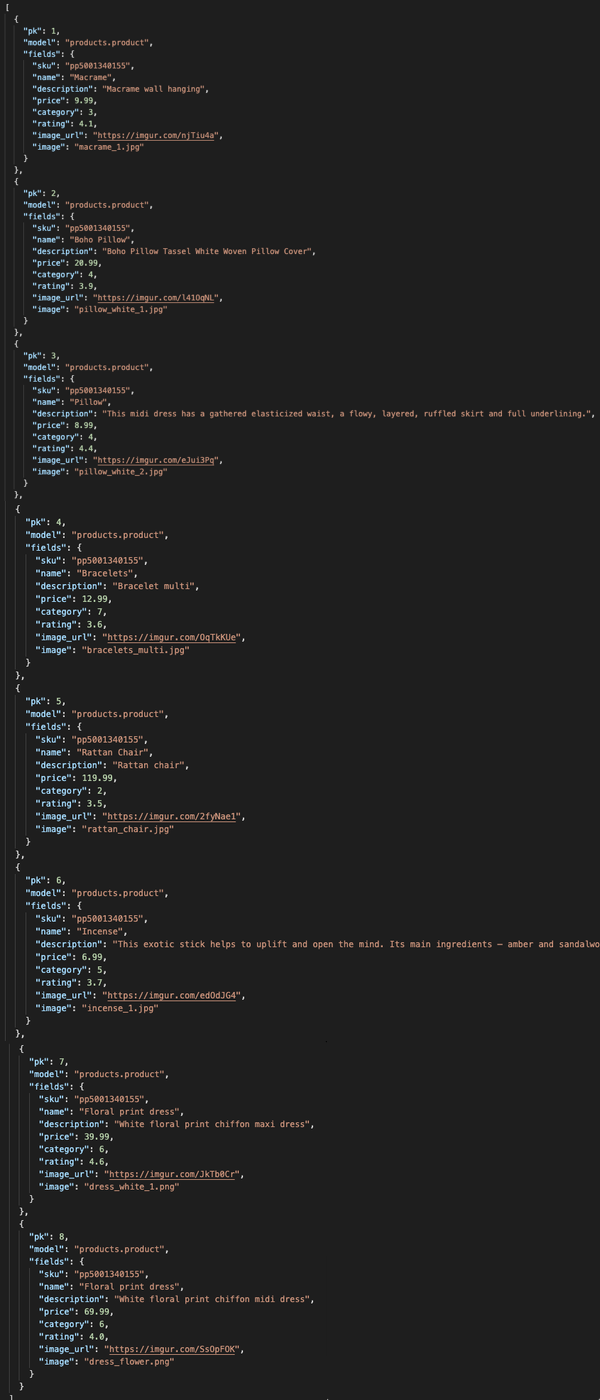This screenshot has width=600, height=1400.
Task: Click the "Boho Pillow" name value
Action: coord(98,240)
